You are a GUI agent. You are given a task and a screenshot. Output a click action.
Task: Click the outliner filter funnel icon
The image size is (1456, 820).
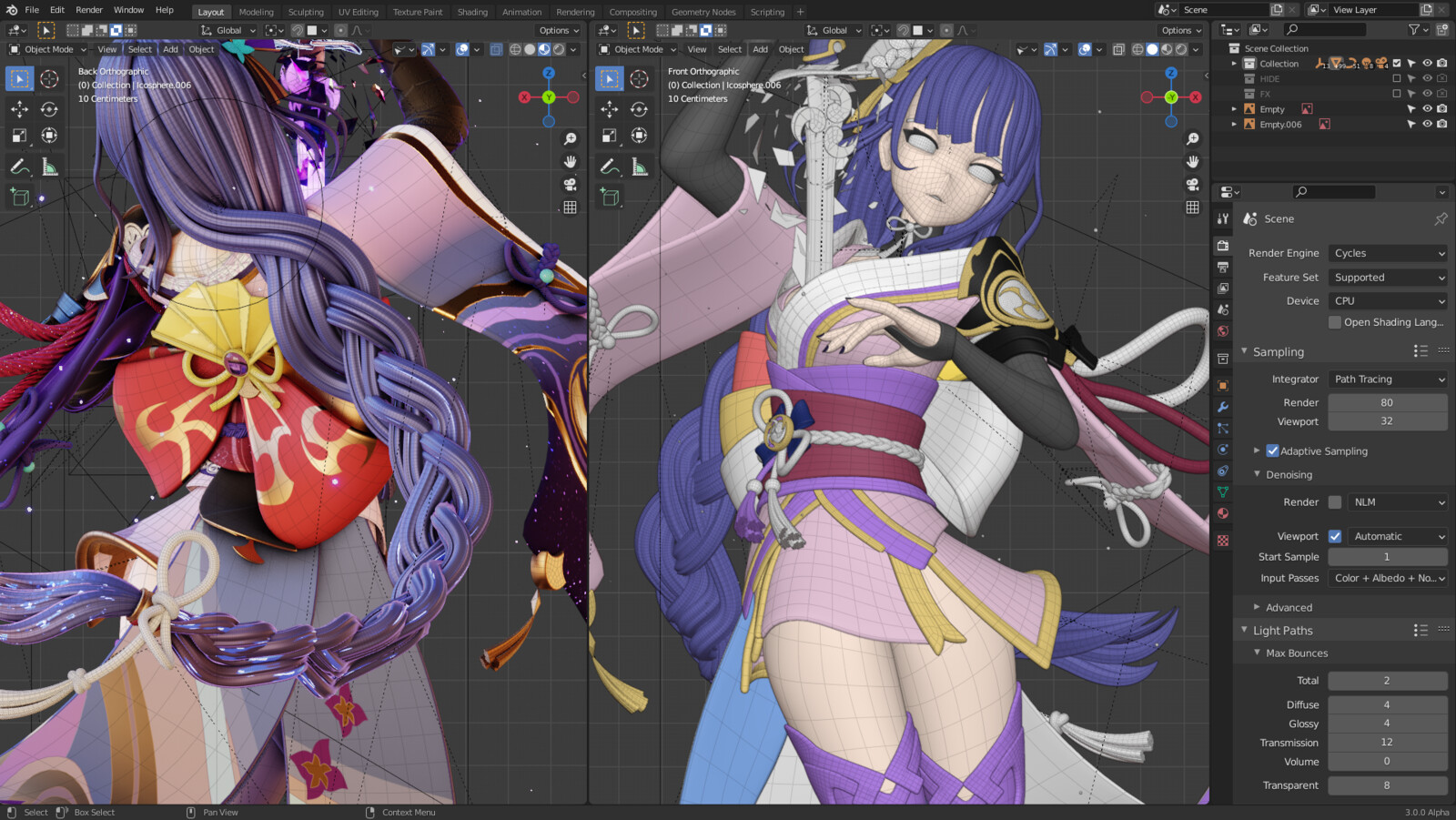click(1414, 29)
